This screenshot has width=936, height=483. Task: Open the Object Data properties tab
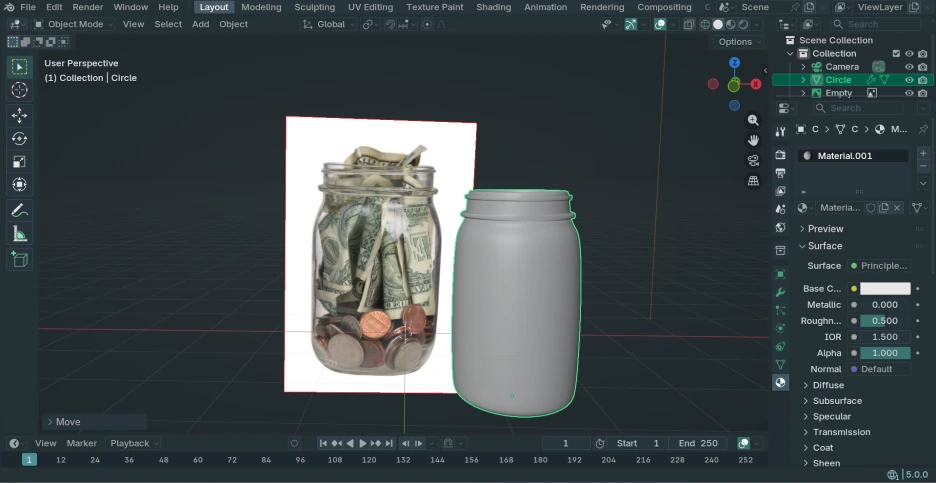tap(780, 364)
